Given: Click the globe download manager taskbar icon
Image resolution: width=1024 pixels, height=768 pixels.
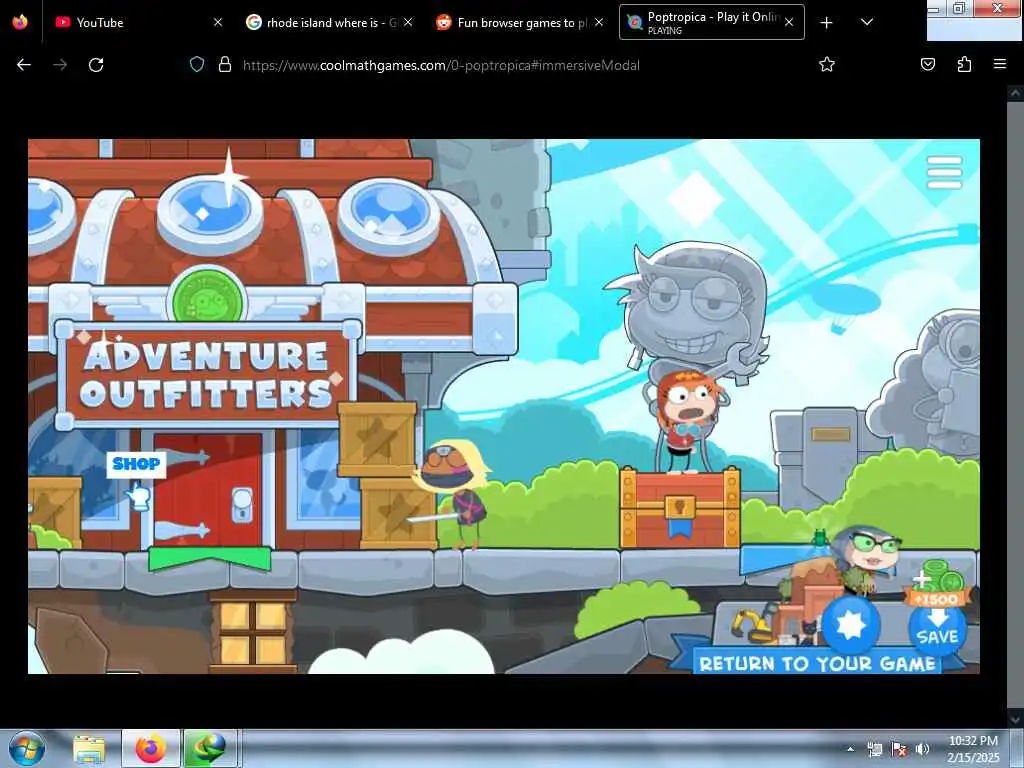Looking at the screenshot, I should (x=210, y=749).
